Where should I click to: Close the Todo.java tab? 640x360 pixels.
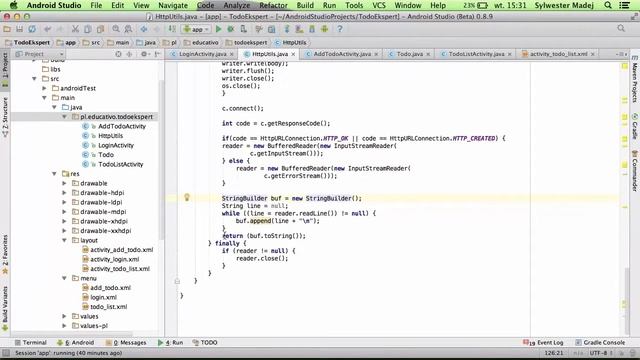[x=428, y=54]
